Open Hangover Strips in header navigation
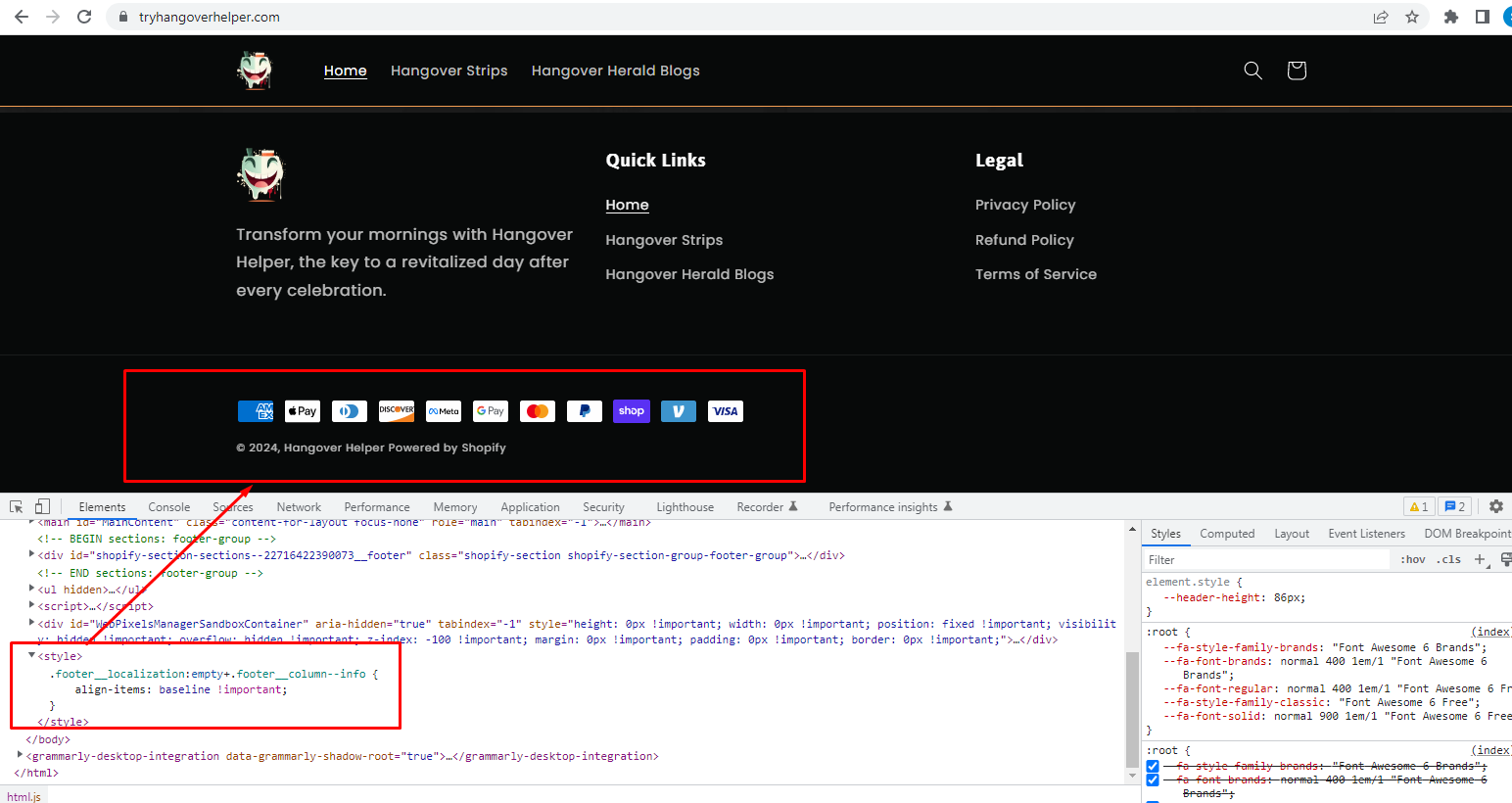 coord(449,71)
